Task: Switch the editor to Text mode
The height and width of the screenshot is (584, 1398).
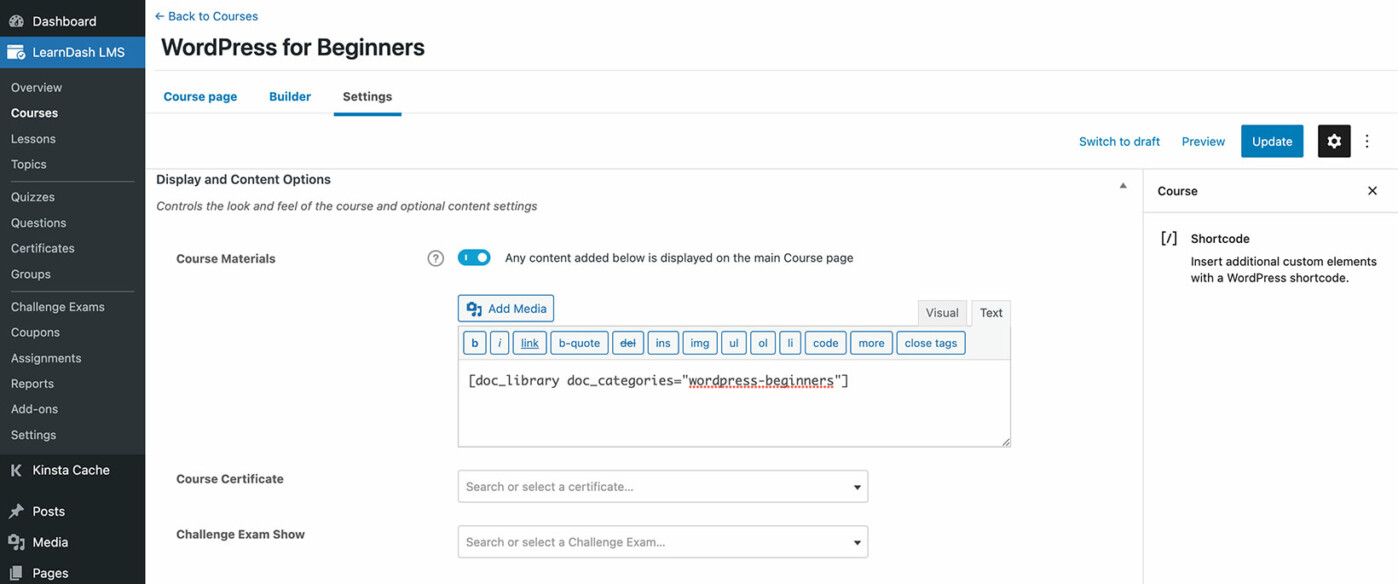Action: click(x=990, y=312)
